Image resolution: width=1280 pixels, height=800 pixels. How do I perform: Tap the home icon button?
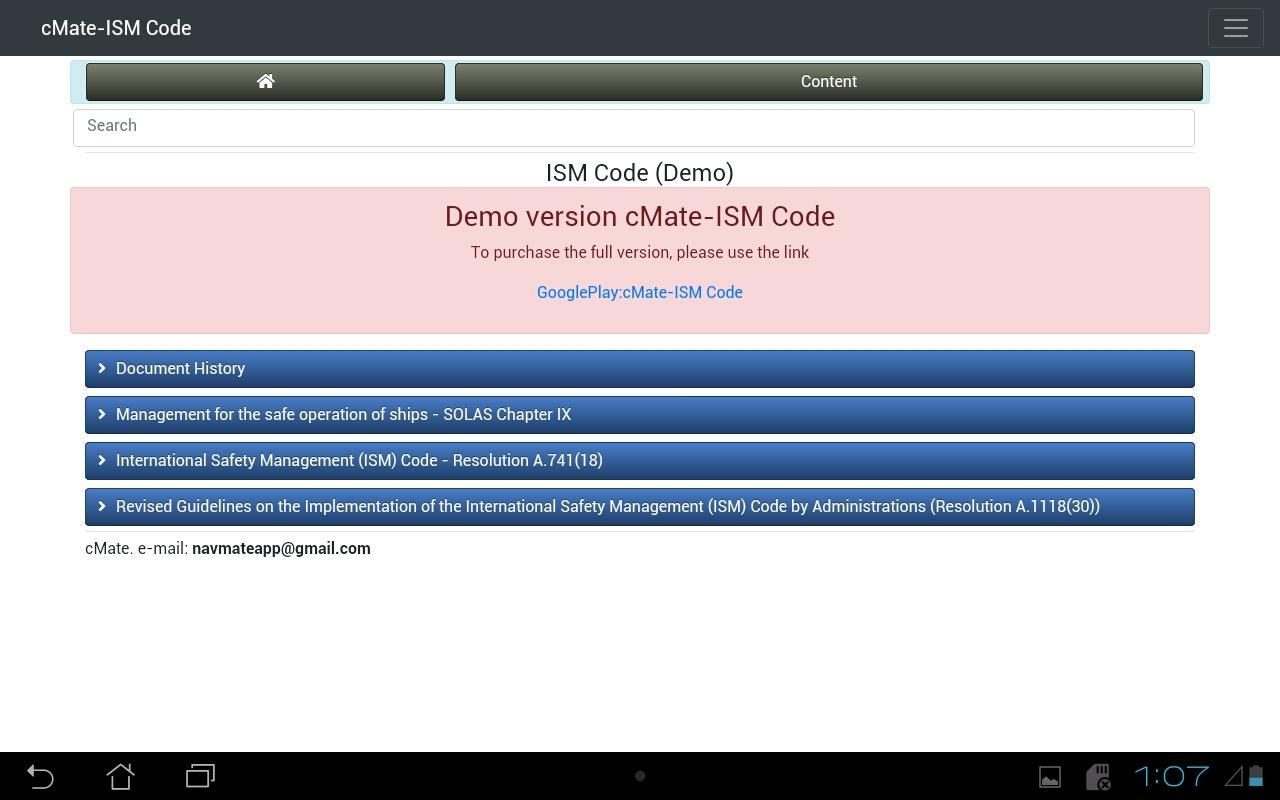(265, 82)
